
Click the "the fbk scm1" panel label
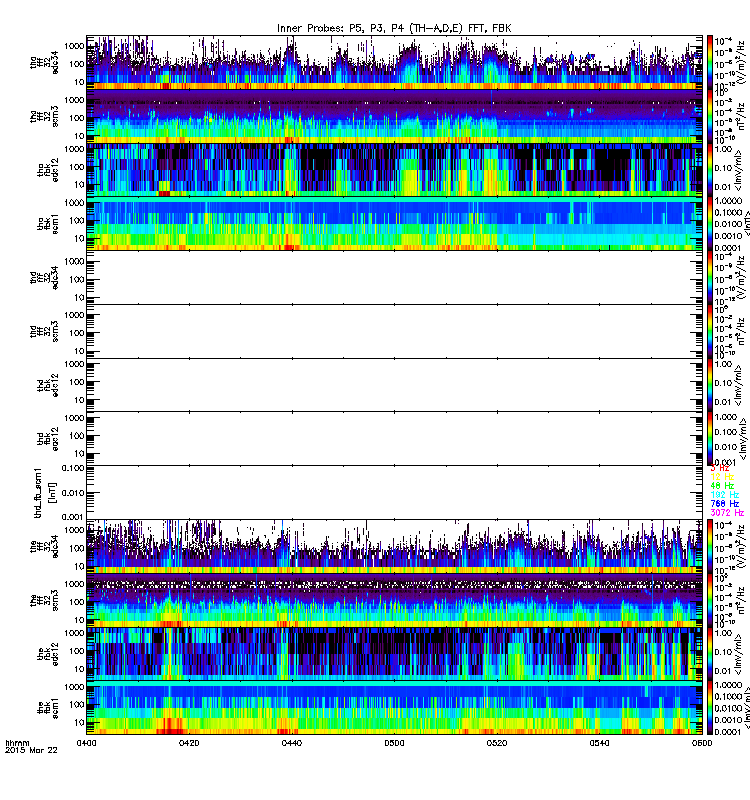pyautogui.click(x=48, y=708)
